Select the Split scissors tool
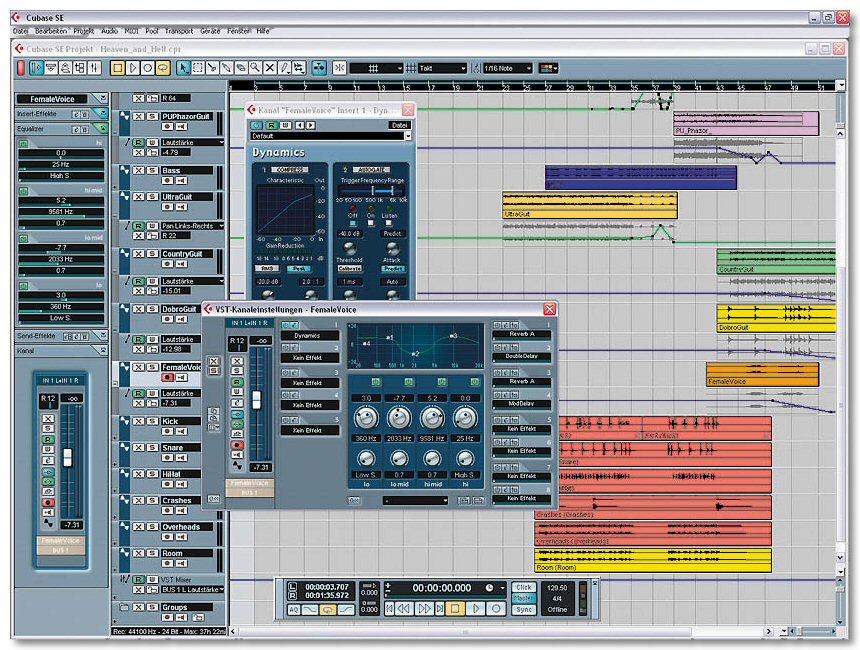The width and height of the screenshot is (860, 650). 212,68
